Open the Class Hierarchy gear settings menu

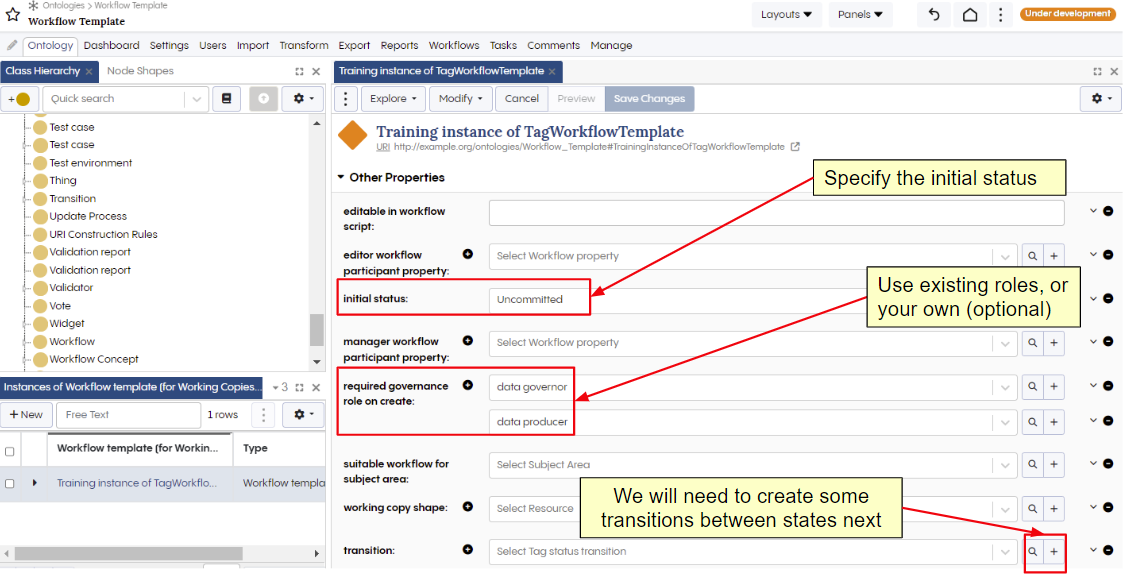[303, 99]
